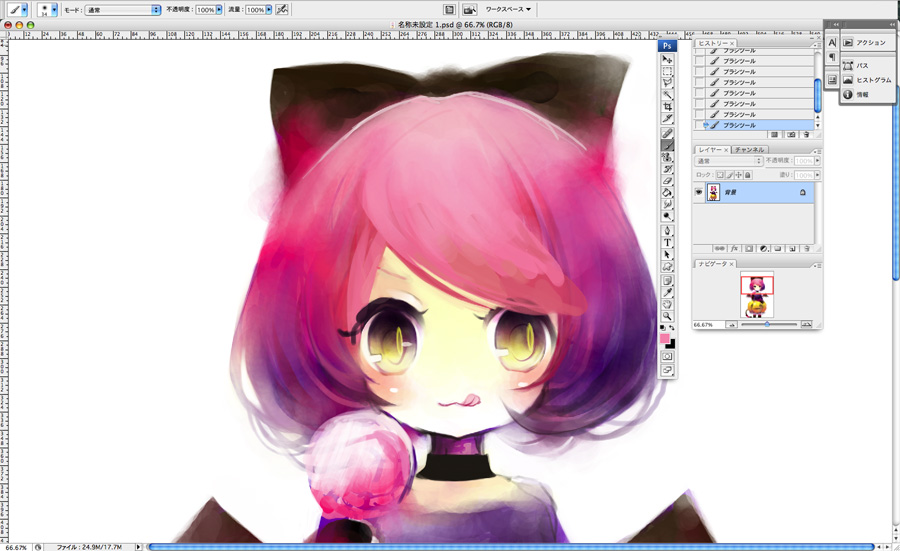Image resolution: width=900 pixels, height=551 pixels.
Task: Select the Custom Shape tool
Action: point(667,267)
